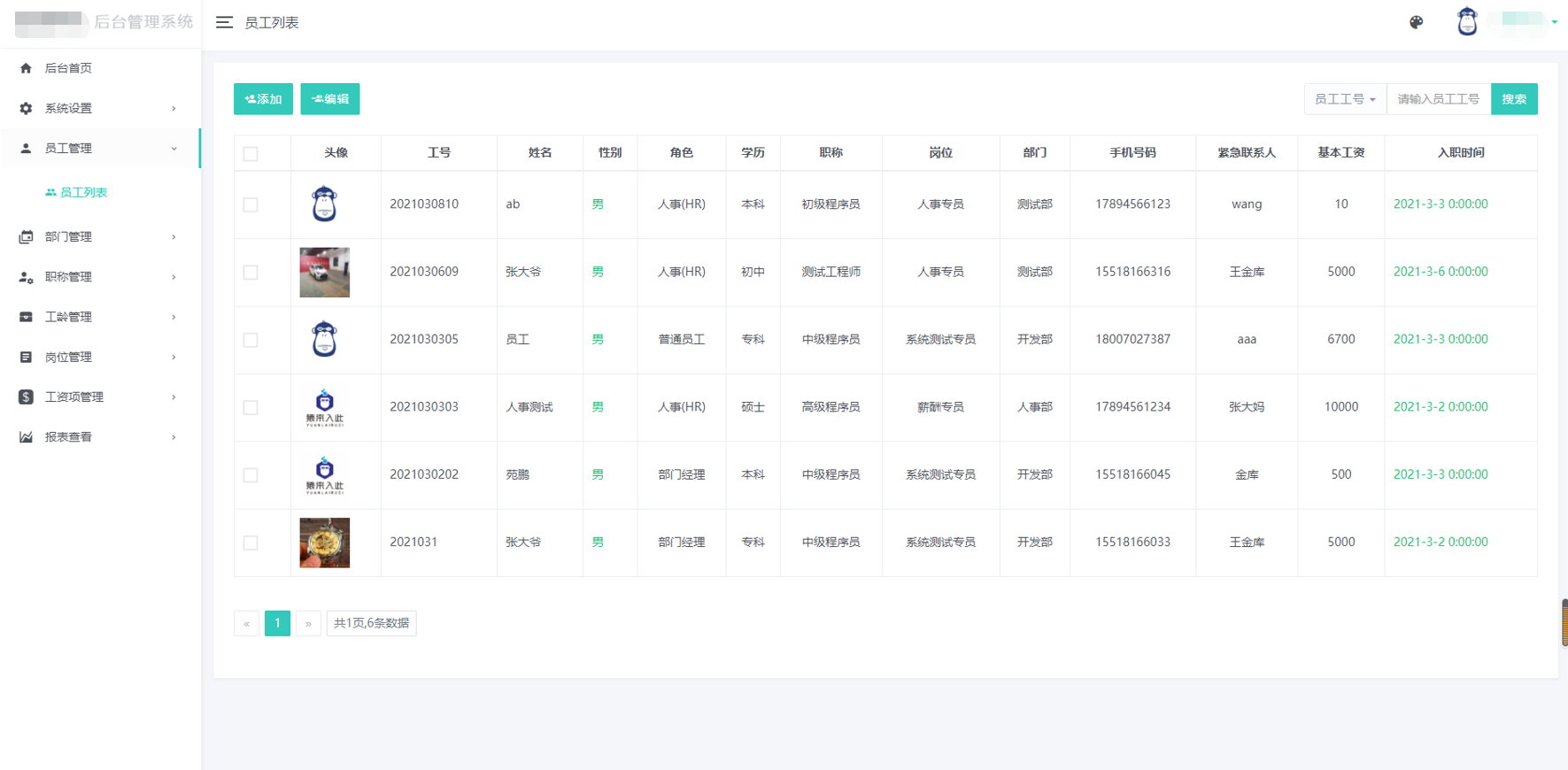Collapse the 员工管理 chevron
This screenshot has height=770, width=1568.
(x=174, y=149)
